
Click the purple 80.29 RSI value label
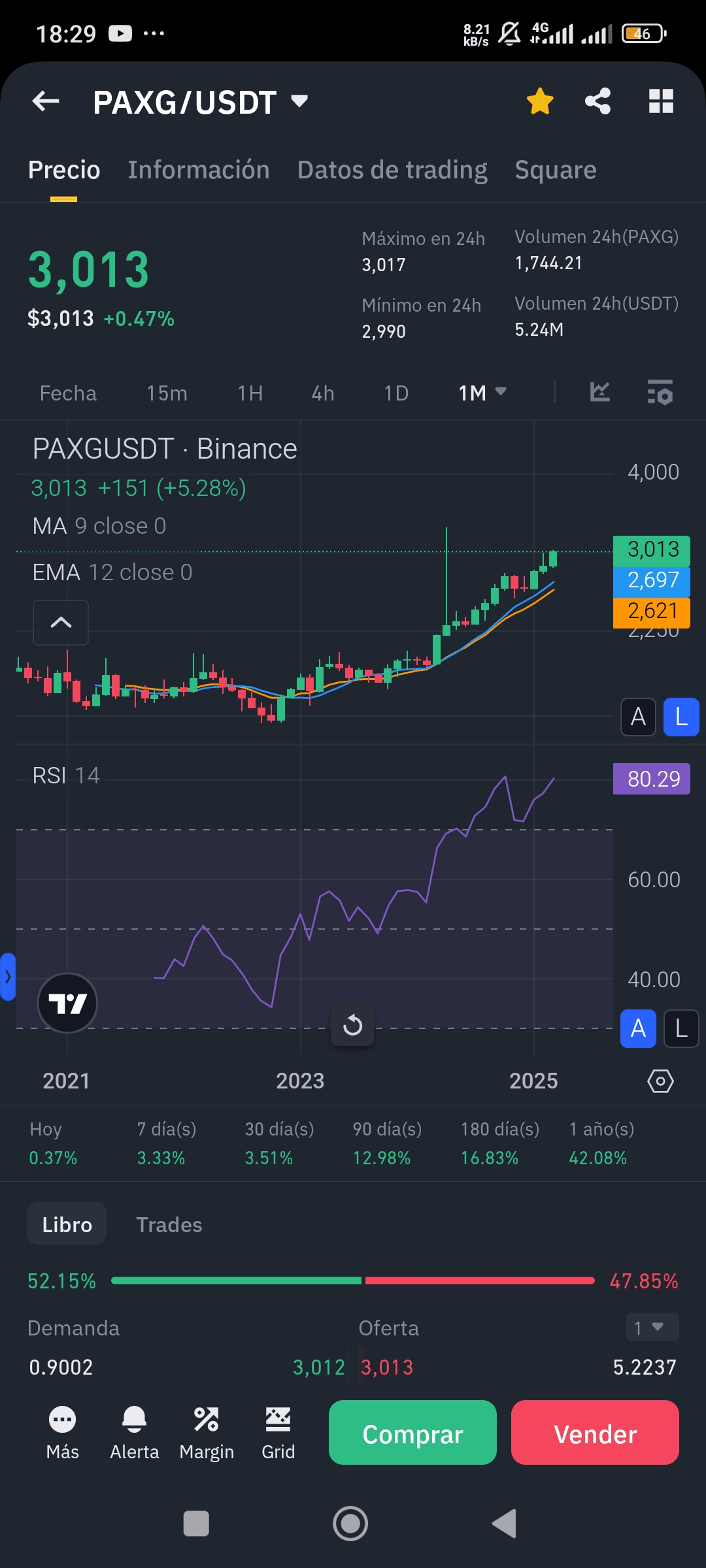point(652,779)
